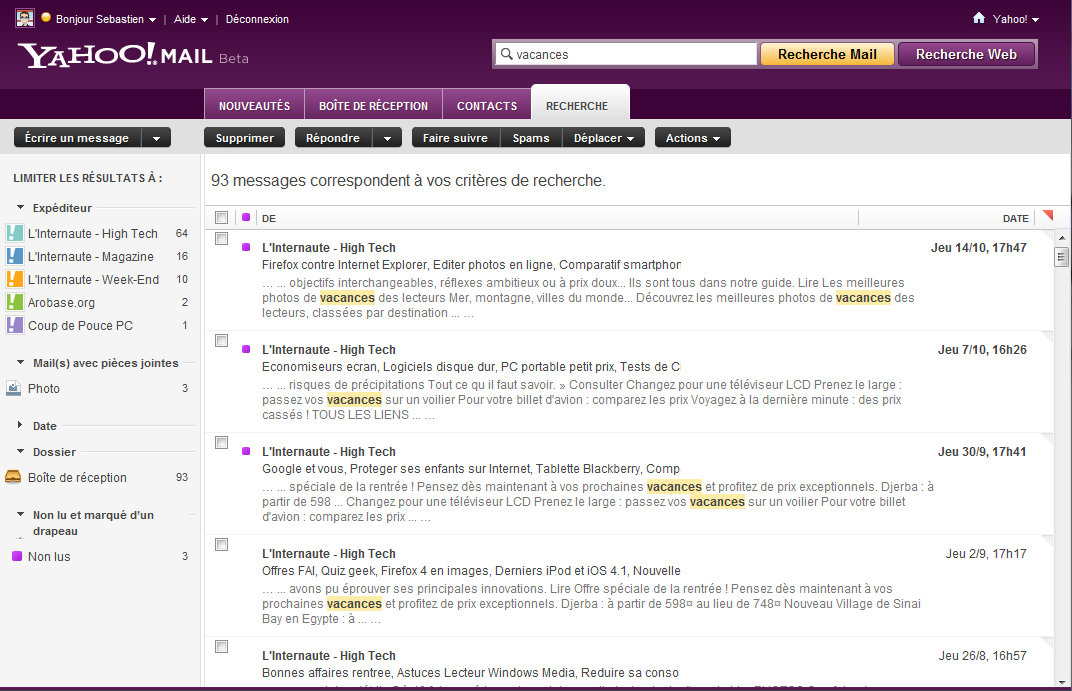Viewport: 1072px width, 691px height.
Task: Click the Faire suivre button
Action: point(455,138)
